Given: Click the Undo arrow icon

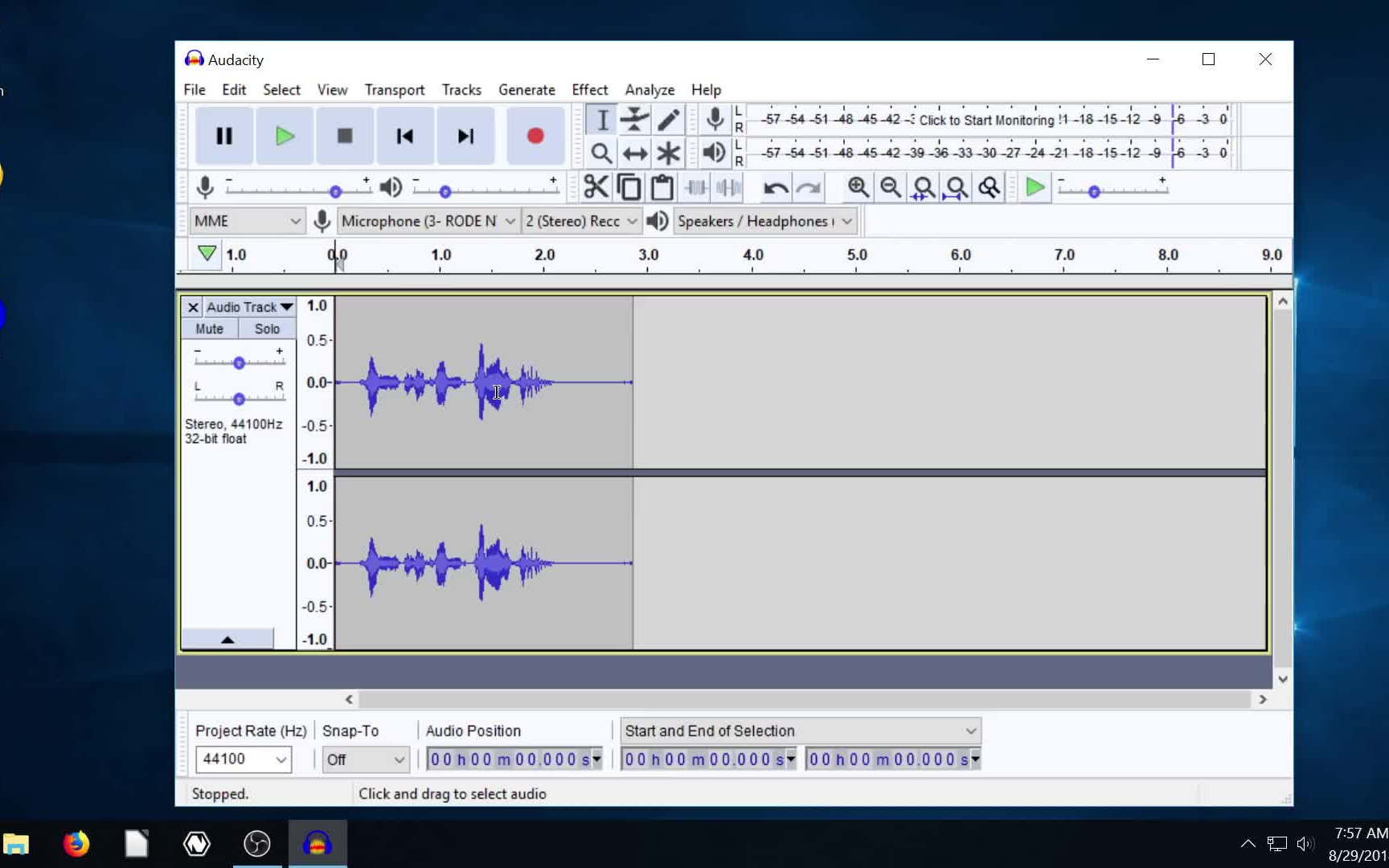Looking at the screenshot, I should pos(776,187).
